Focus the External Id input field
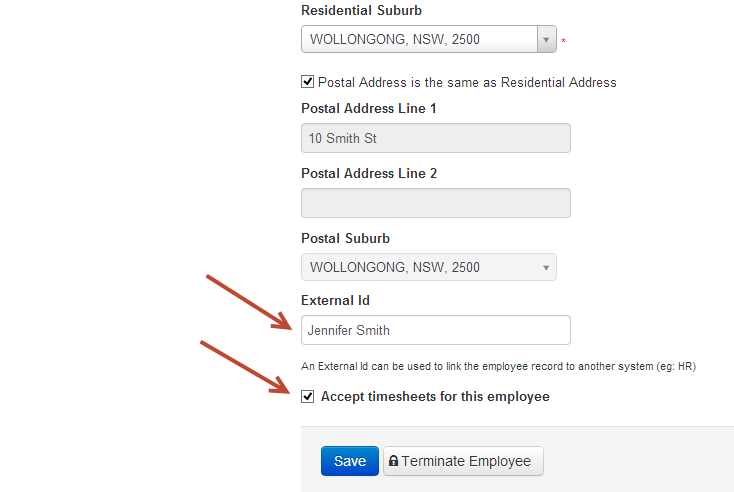 [x=435, y=330]
